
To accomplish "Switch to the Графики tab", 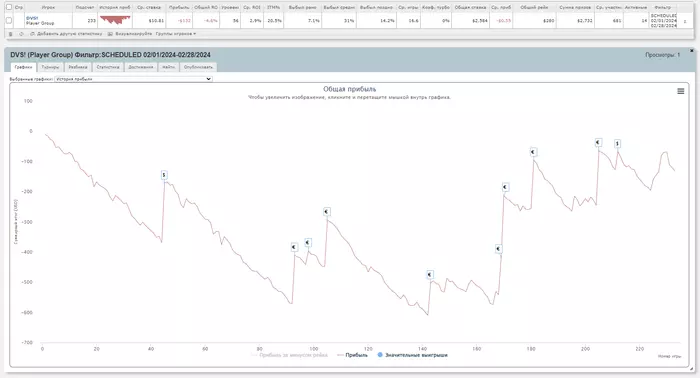I will click(23, 67).
